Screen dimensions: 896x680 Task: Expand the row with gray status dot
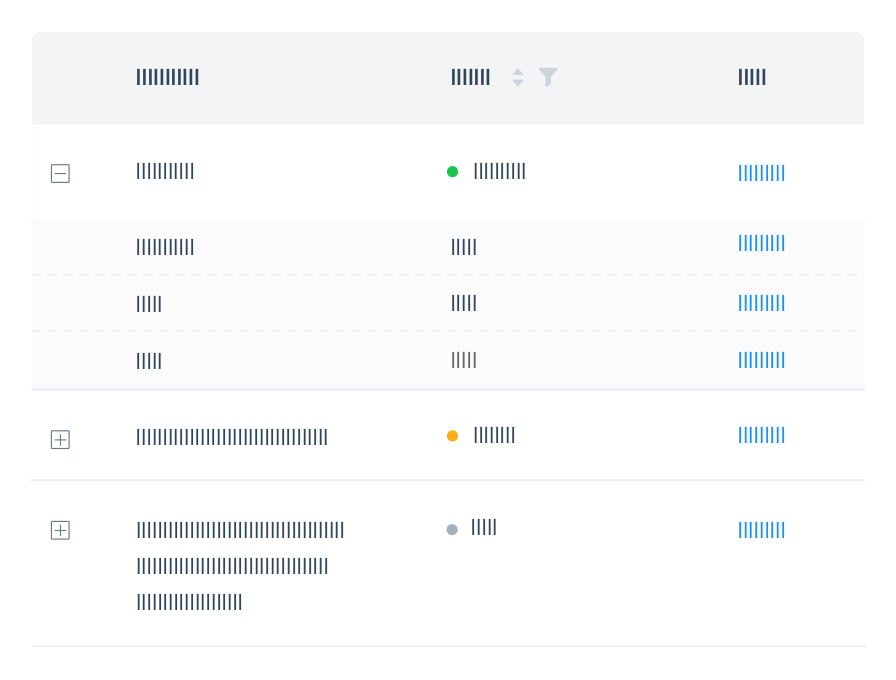tap(60, 530)
